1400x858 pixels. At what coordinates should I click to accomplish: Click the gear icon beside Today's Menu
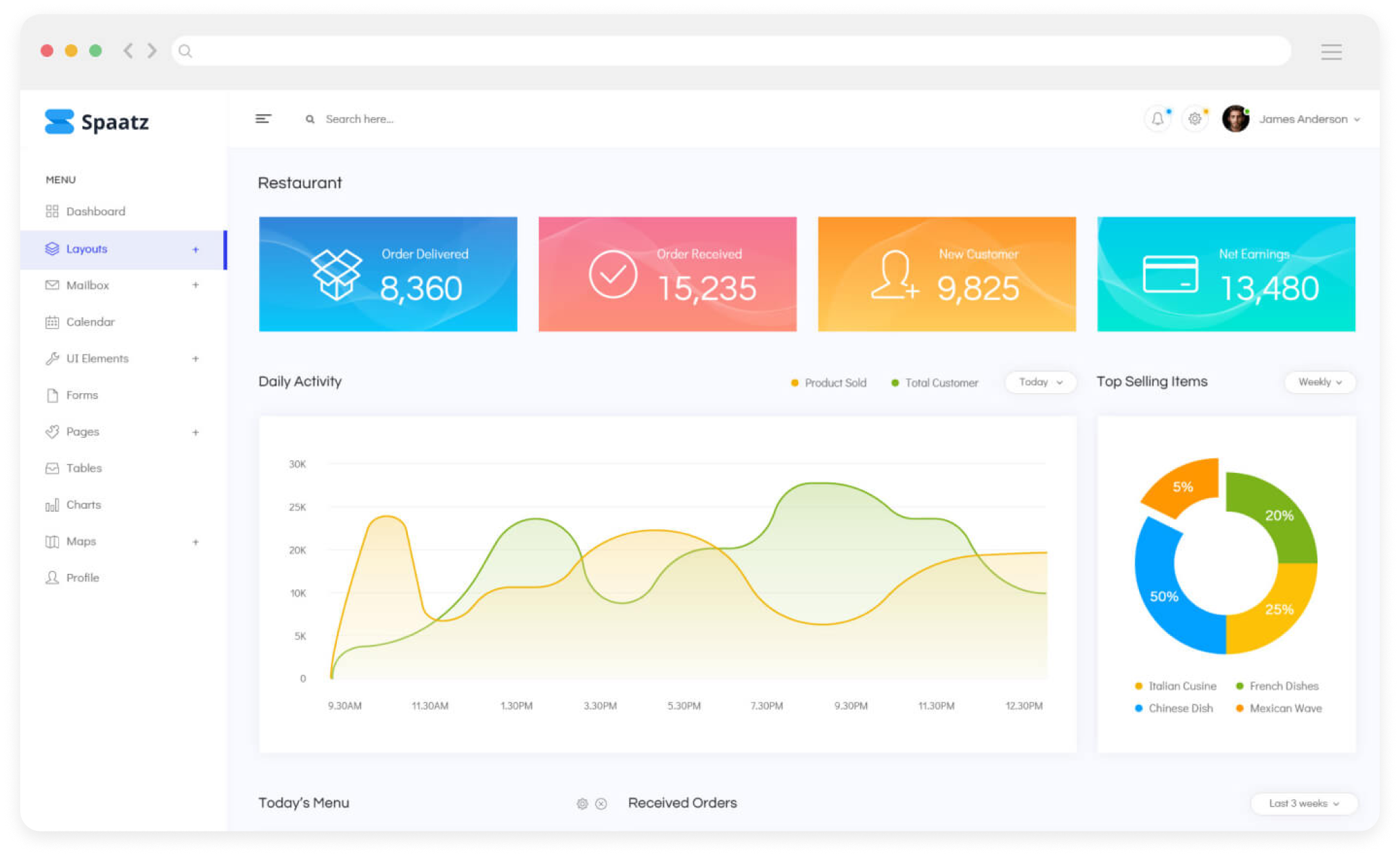(582, 804)
